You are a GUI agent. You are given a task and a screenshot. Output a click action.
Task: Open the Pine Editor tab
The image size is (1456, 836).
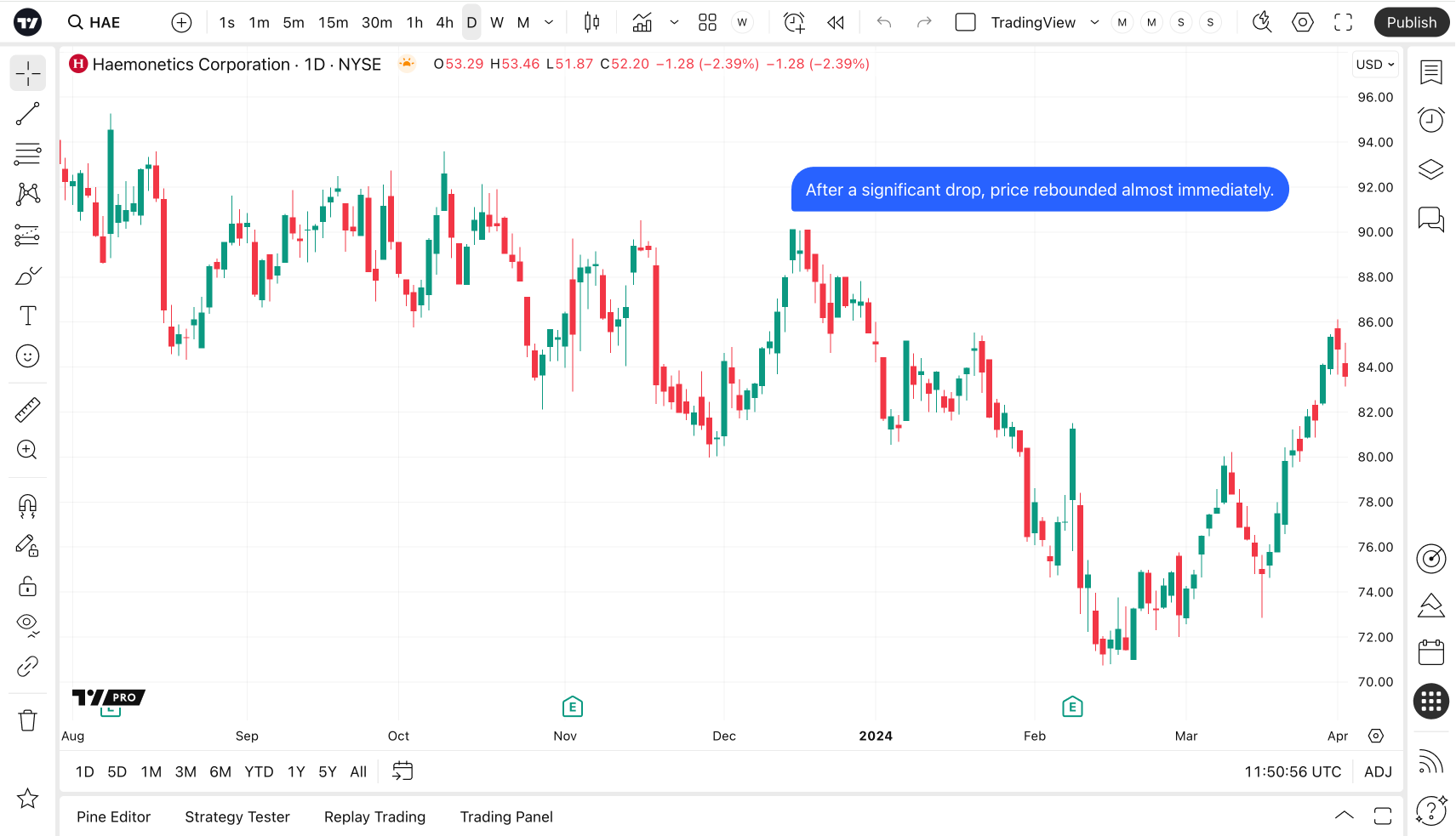(113, 816)
